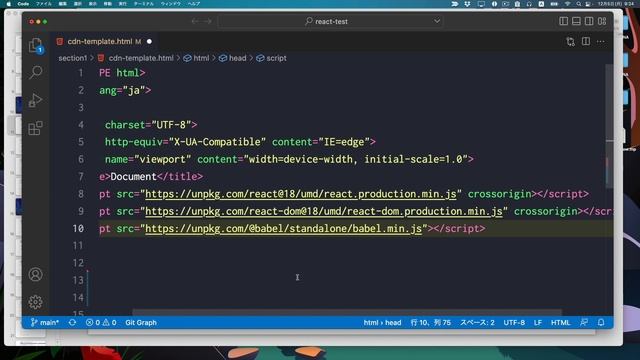Click cdn-template.html in the breadcrumb

coord(141,58)
